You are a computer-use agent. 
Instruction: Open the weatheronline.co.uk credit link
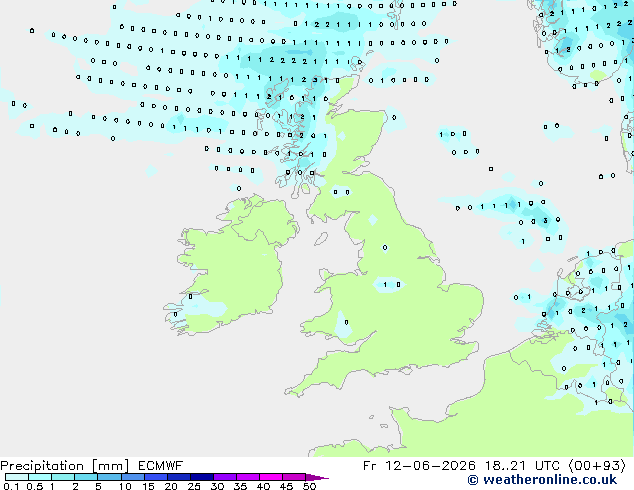[x=542, y=480]
